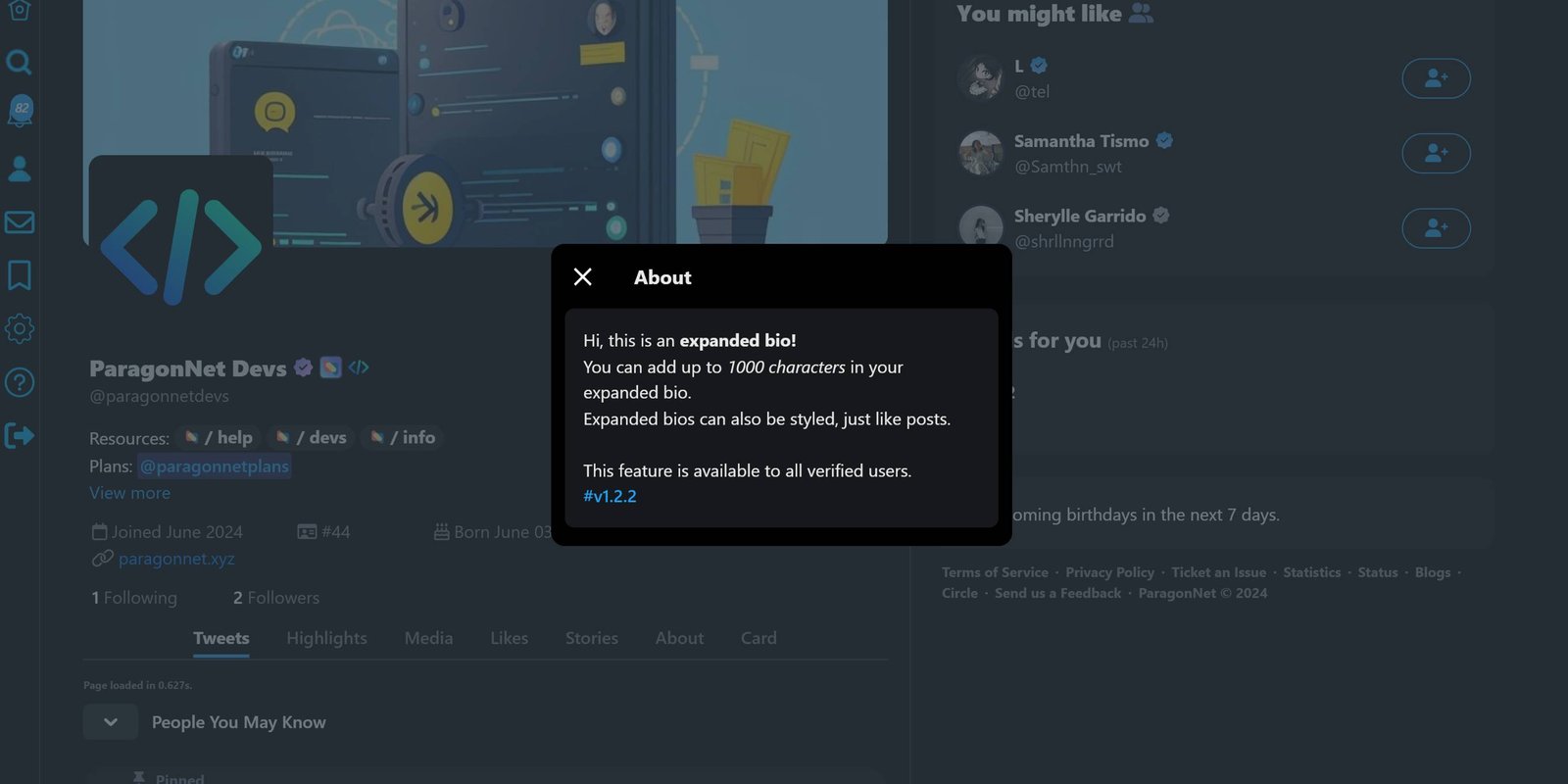Open messages envelope icon in sidebar

(20, 222)
